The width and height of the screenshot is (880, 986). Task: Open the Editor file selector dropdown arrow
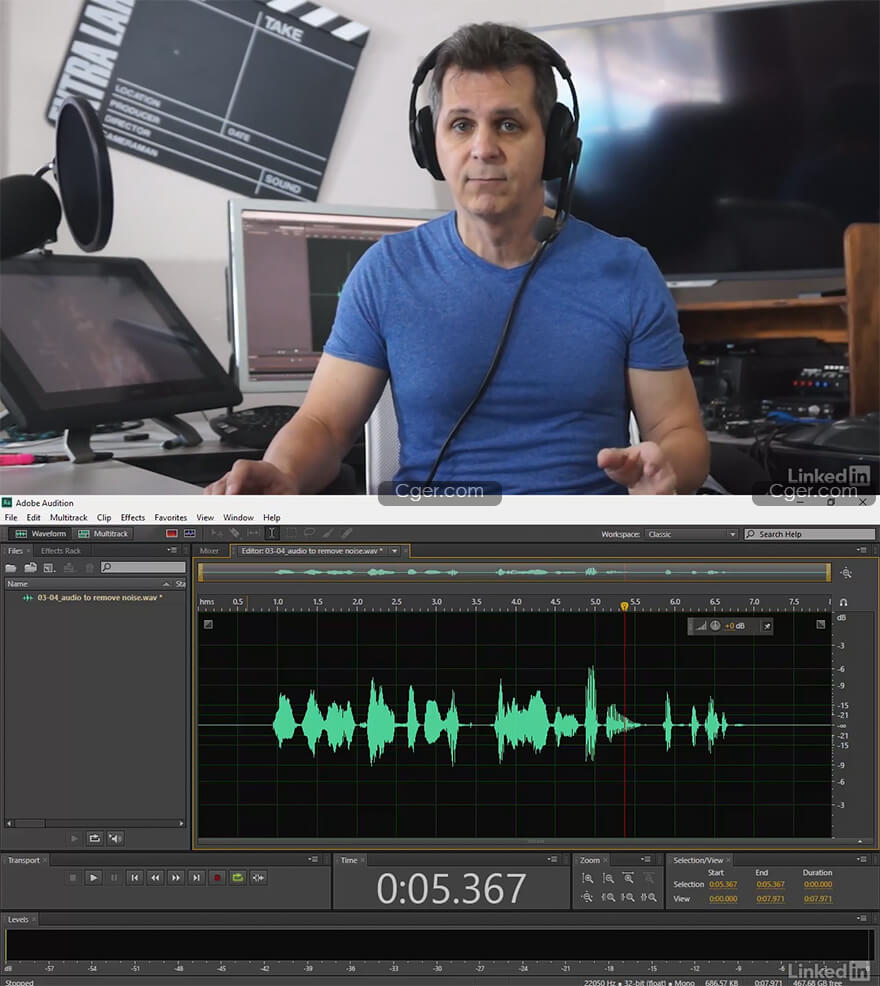(x=394, y=551)
